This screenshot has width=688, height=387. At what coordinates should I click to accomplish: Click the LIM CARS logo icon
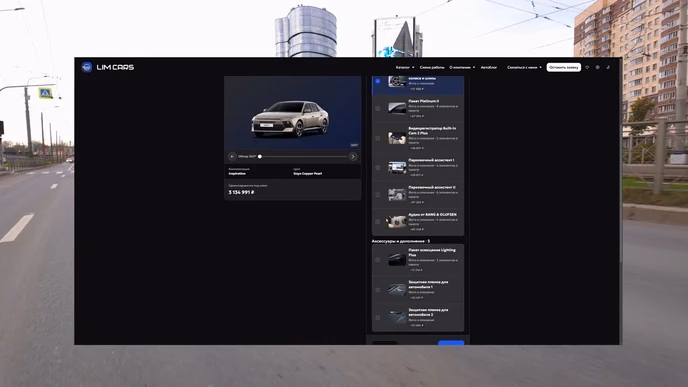[86, 67]
